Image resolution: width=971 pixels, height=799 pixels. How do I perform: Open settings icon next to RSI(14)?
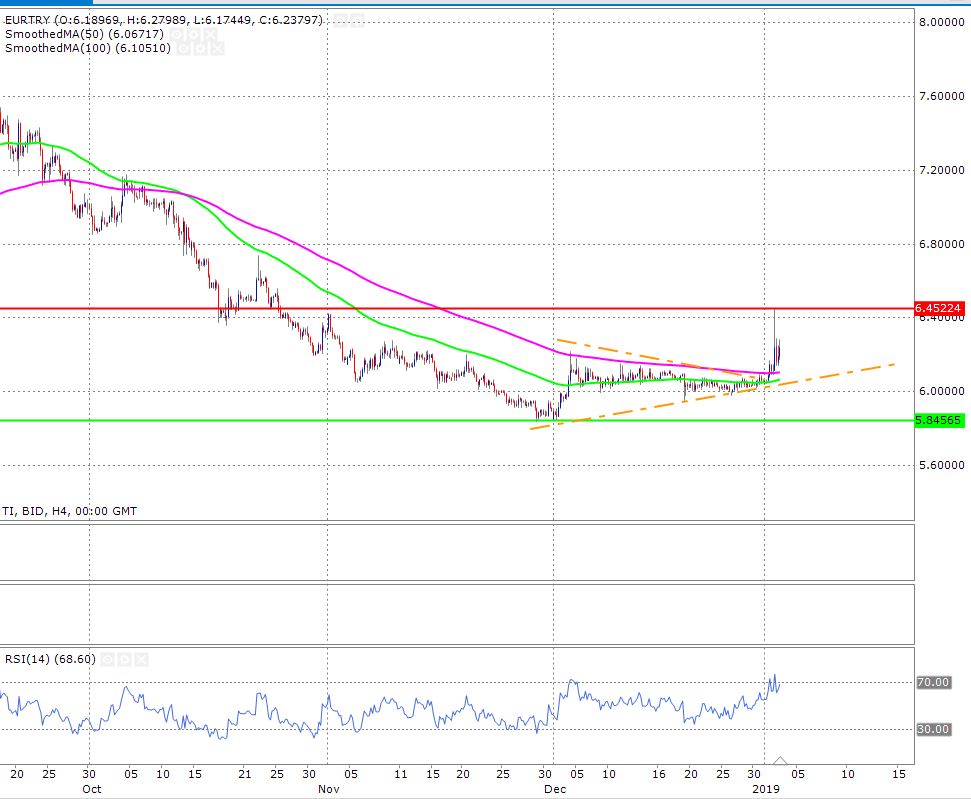coord(125,660)
